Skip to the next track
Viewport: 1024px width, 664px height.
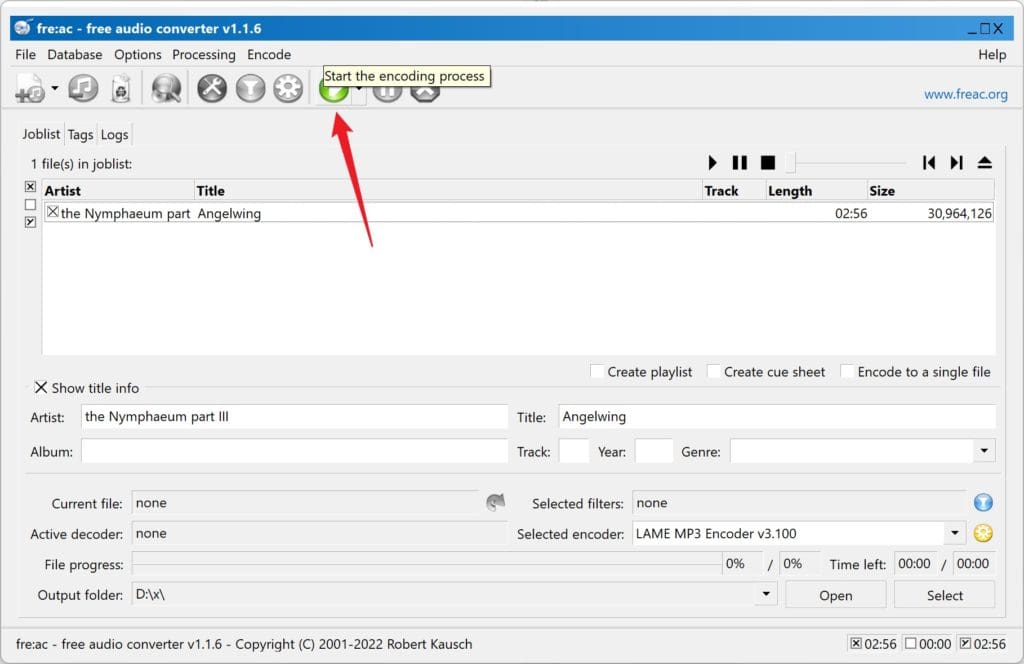(x=957, y=163)
